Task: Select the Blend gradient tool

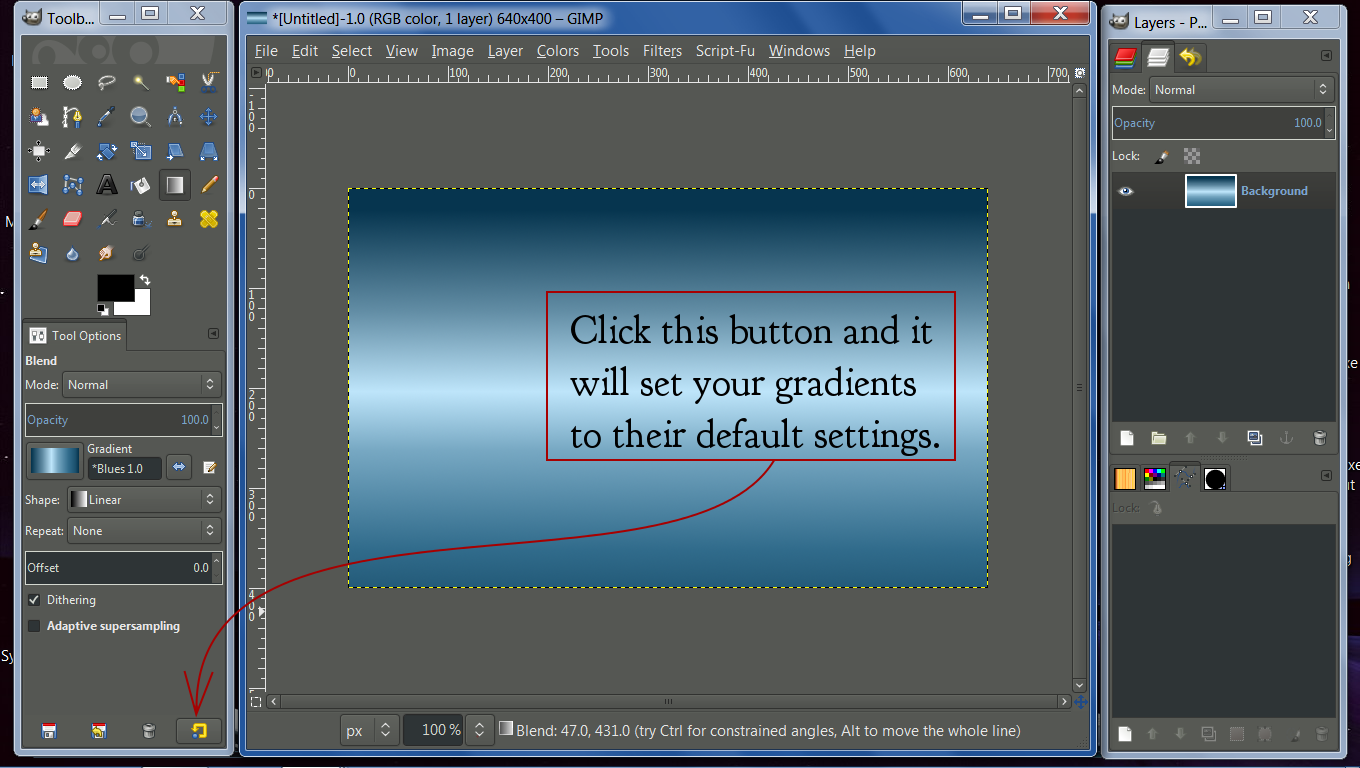Action: point(175,185)
